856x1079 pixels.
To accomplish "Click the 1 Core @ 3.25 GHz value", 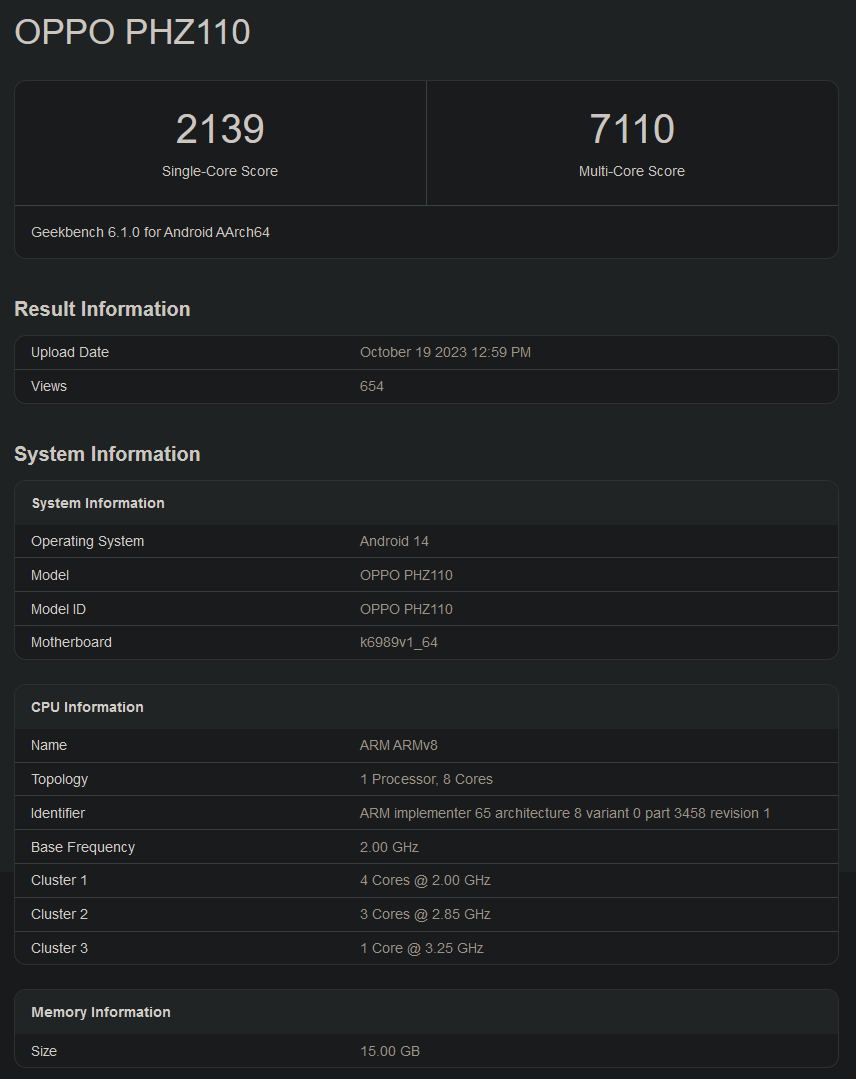I will (422, 948).
